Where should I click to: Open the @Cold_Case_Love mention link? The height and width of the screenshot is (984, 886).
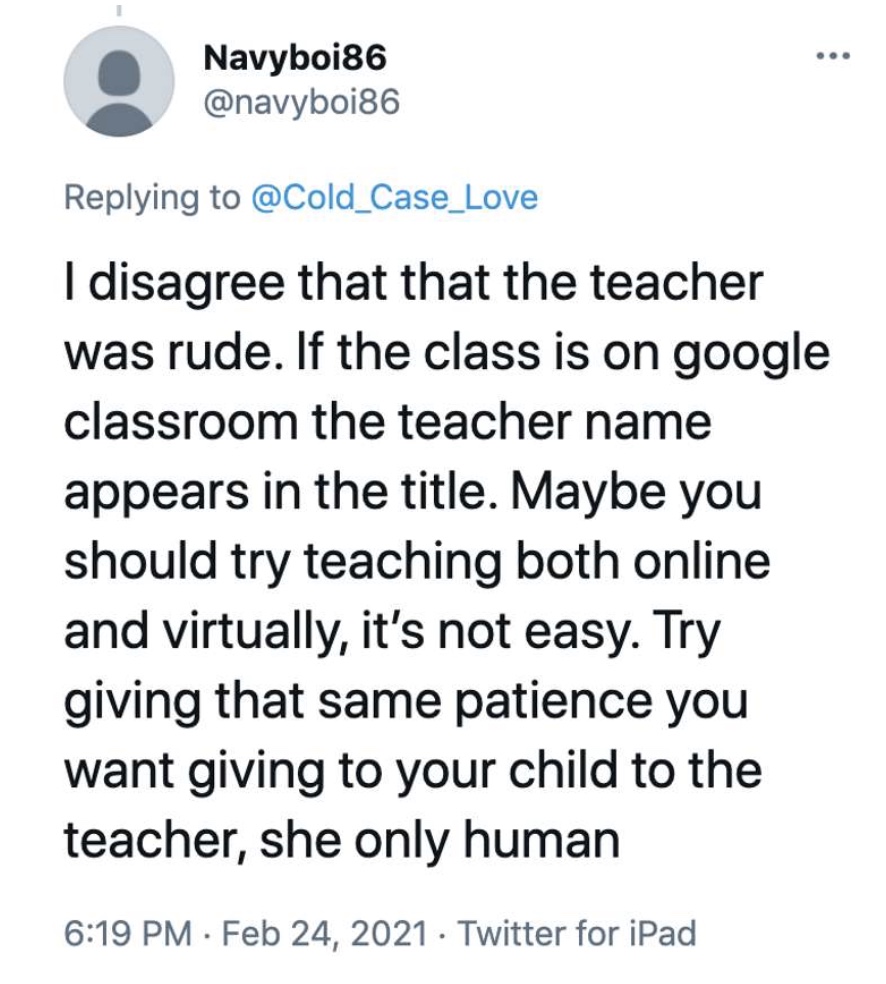coord(394,197)
